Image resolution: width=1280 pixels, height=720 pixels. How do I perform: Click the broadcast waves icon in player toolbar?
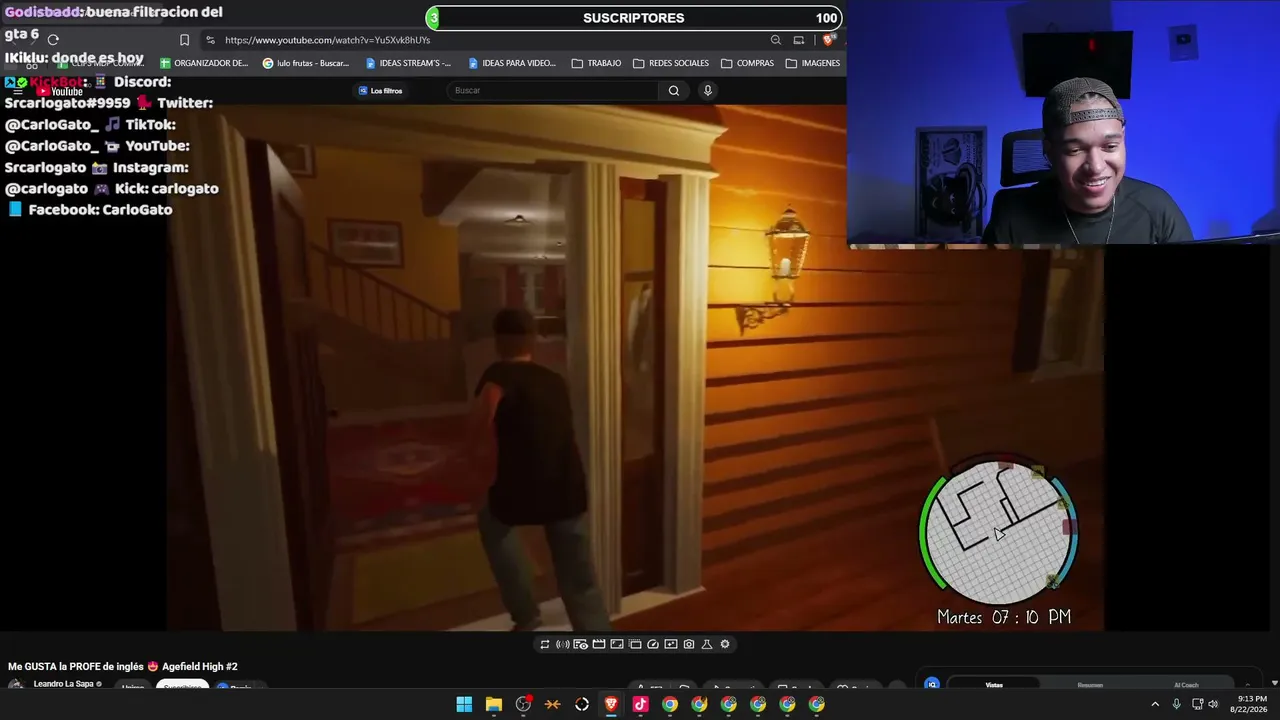pyautogui.click(x=563, y=644)
